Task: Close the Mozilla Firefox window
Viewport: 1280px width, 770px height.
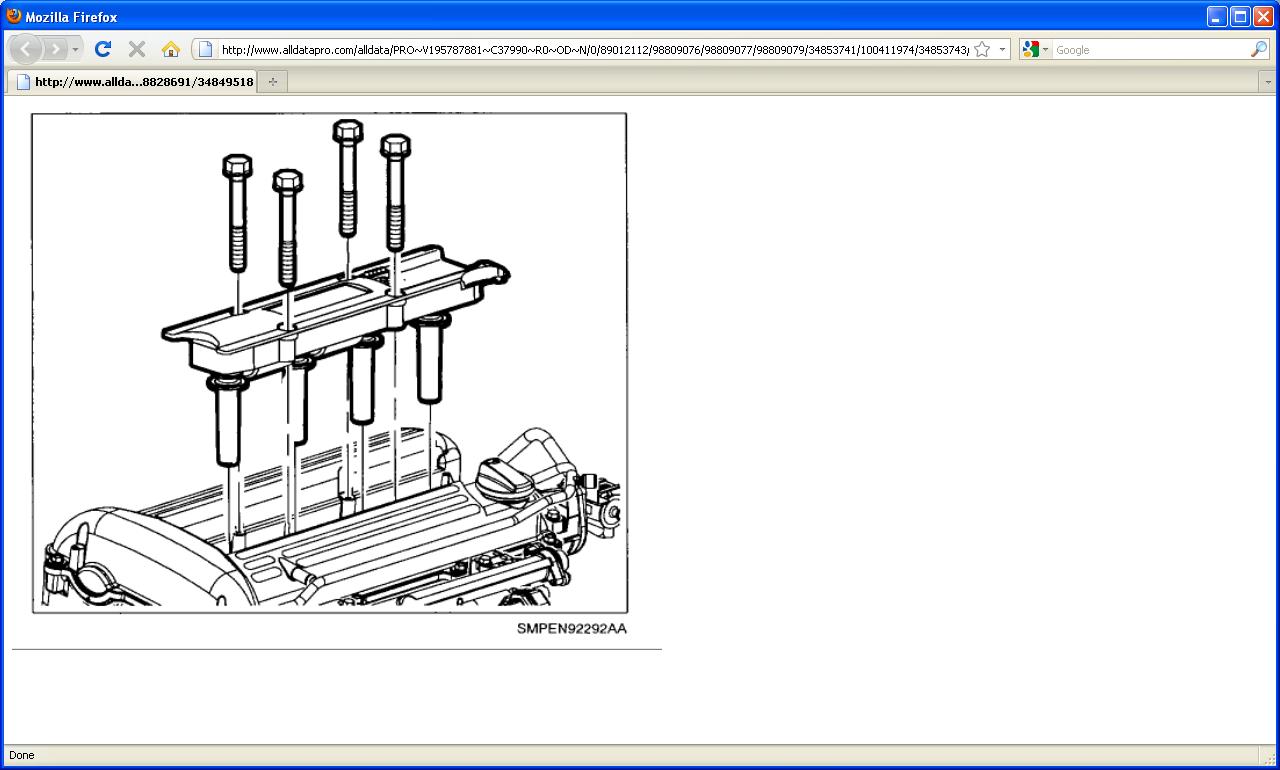Action: 1264,16
